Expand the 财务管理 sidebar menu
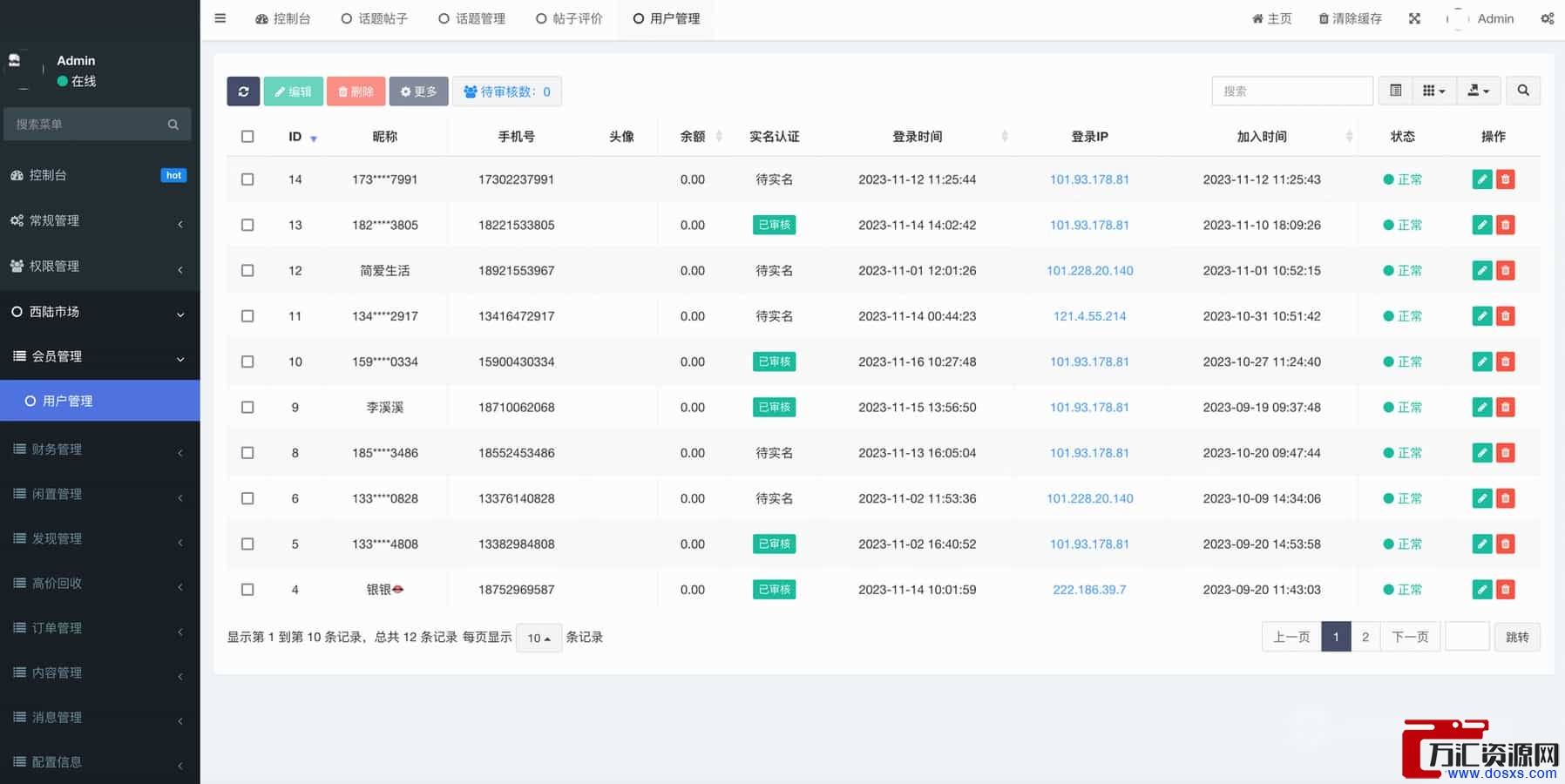 (x=100, y=449)
